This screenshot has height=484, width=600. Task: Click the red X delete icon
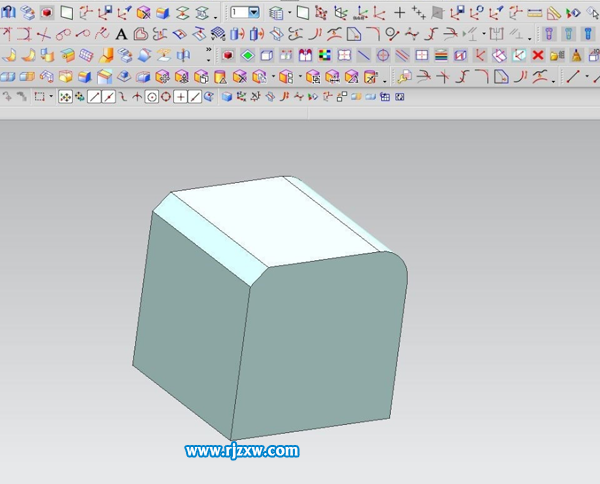538,55
